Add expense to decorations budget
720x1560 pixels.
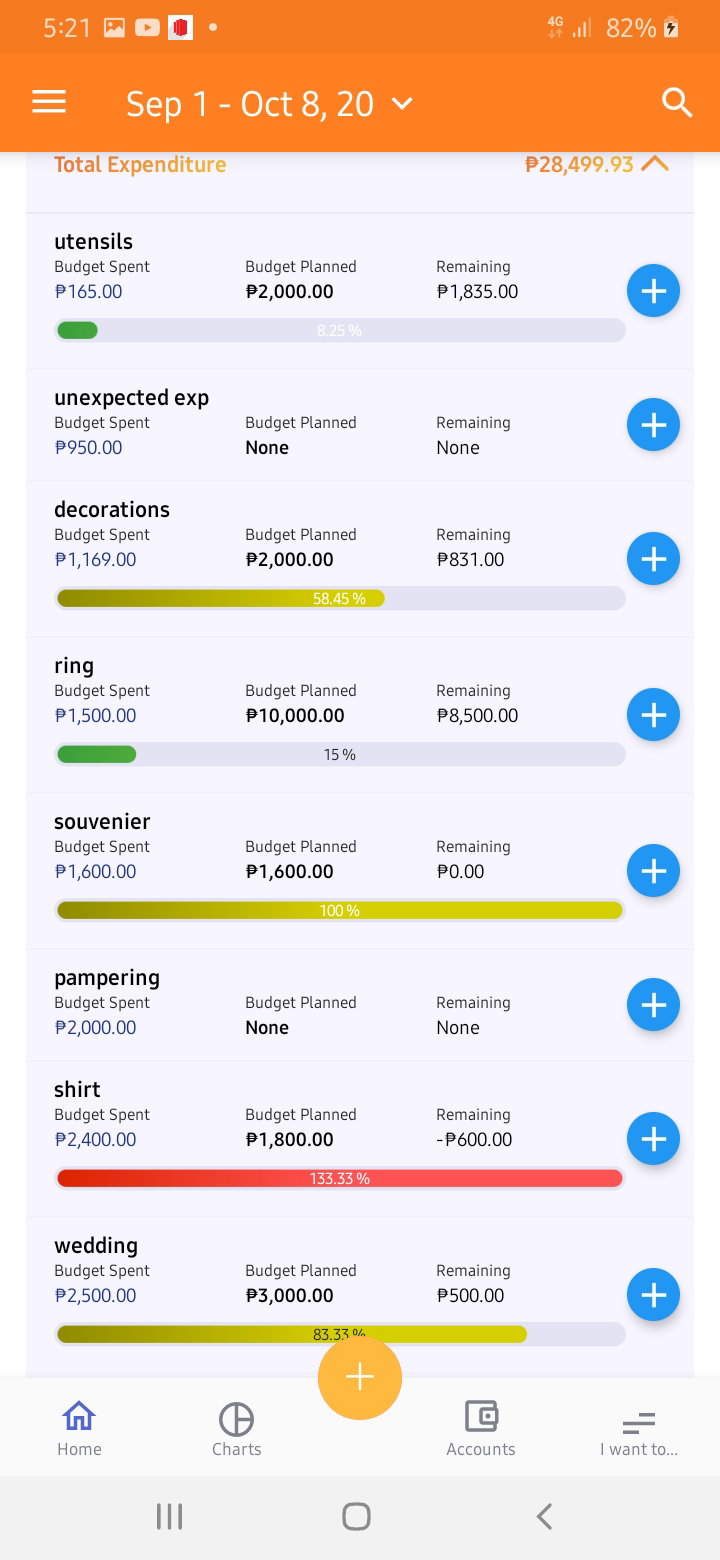click(x=653, y=559)
